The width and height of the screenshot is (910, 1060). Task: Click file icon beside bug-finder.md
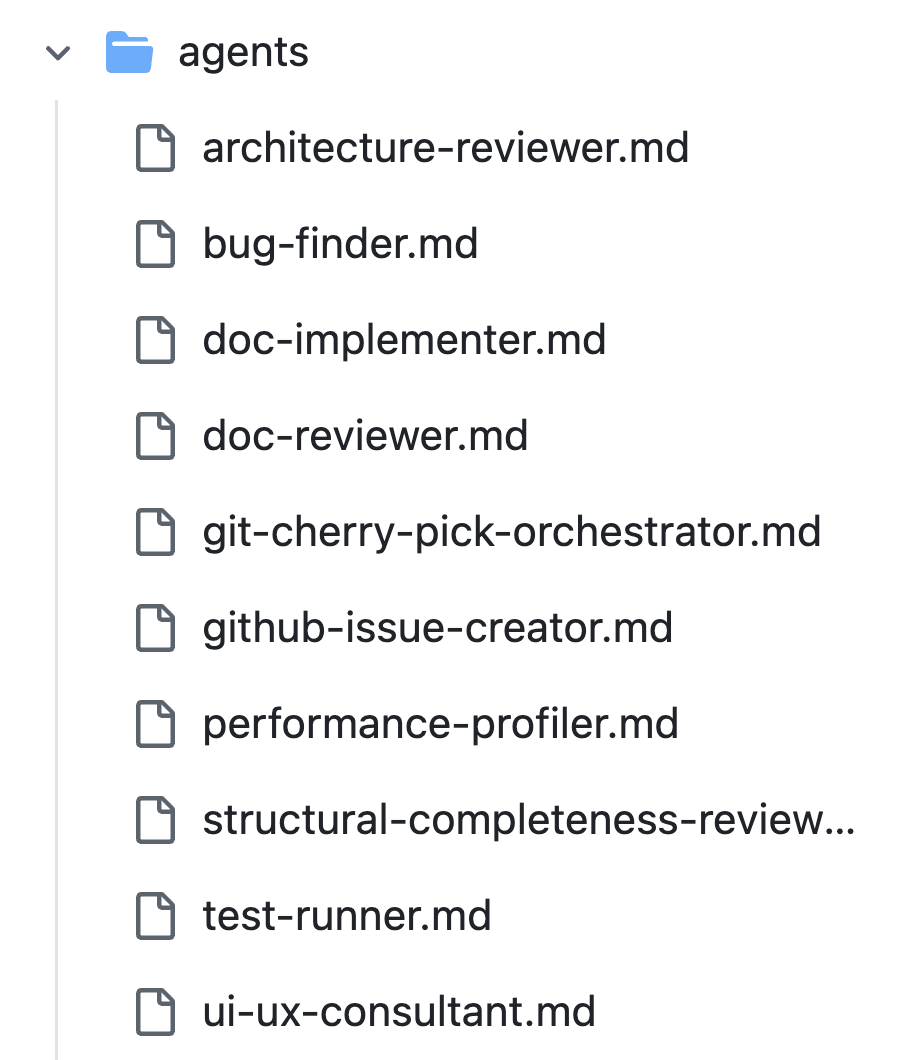[155, 245]
